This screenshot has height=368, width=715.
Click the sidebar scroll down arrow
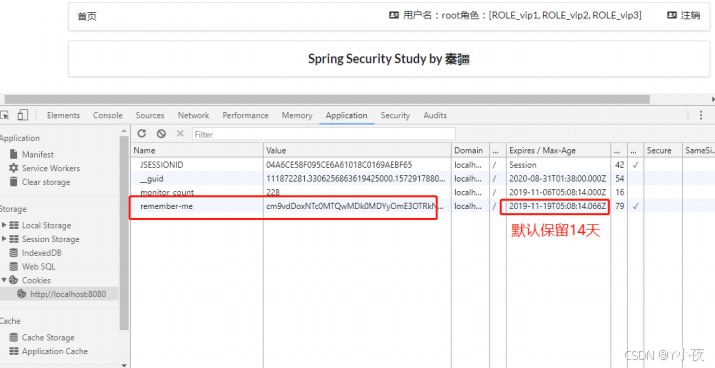[x=124, y=365]
